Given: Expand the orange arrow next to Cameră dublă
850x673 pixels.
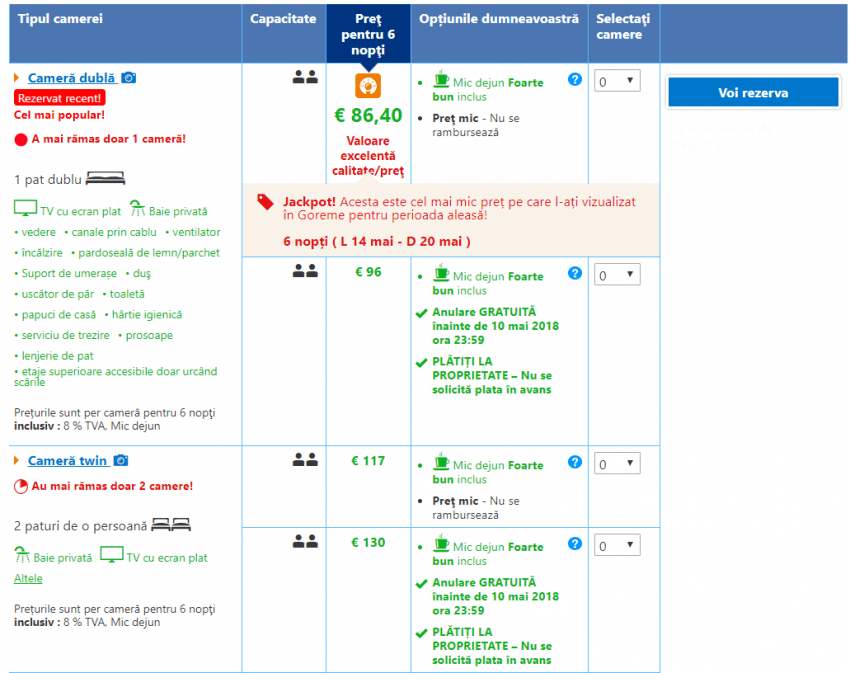Looking at the screenshot, I should point(17,78).
